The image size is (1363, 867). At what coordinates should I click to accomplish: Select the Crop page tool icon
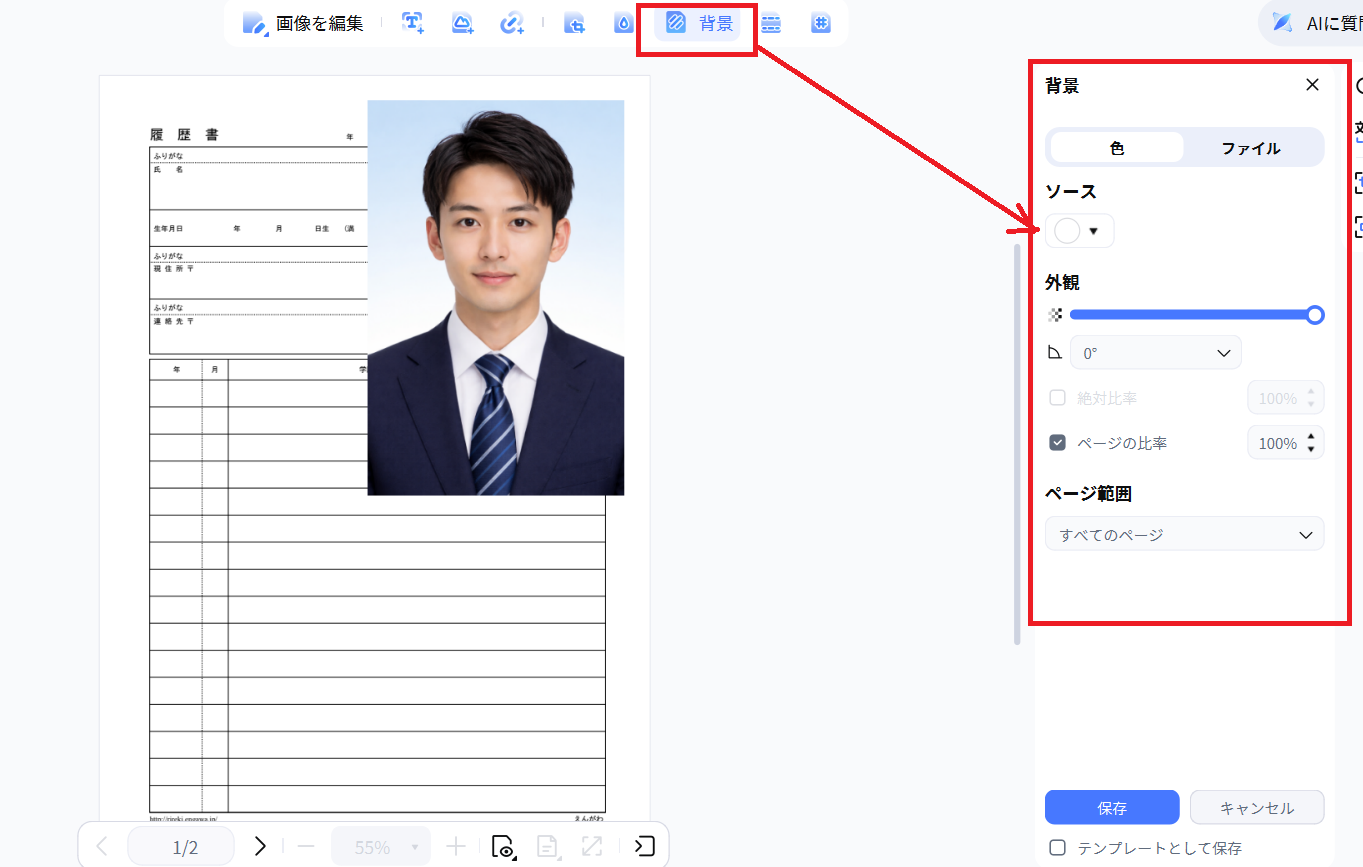pyautogui.click(x=574, y=24)
